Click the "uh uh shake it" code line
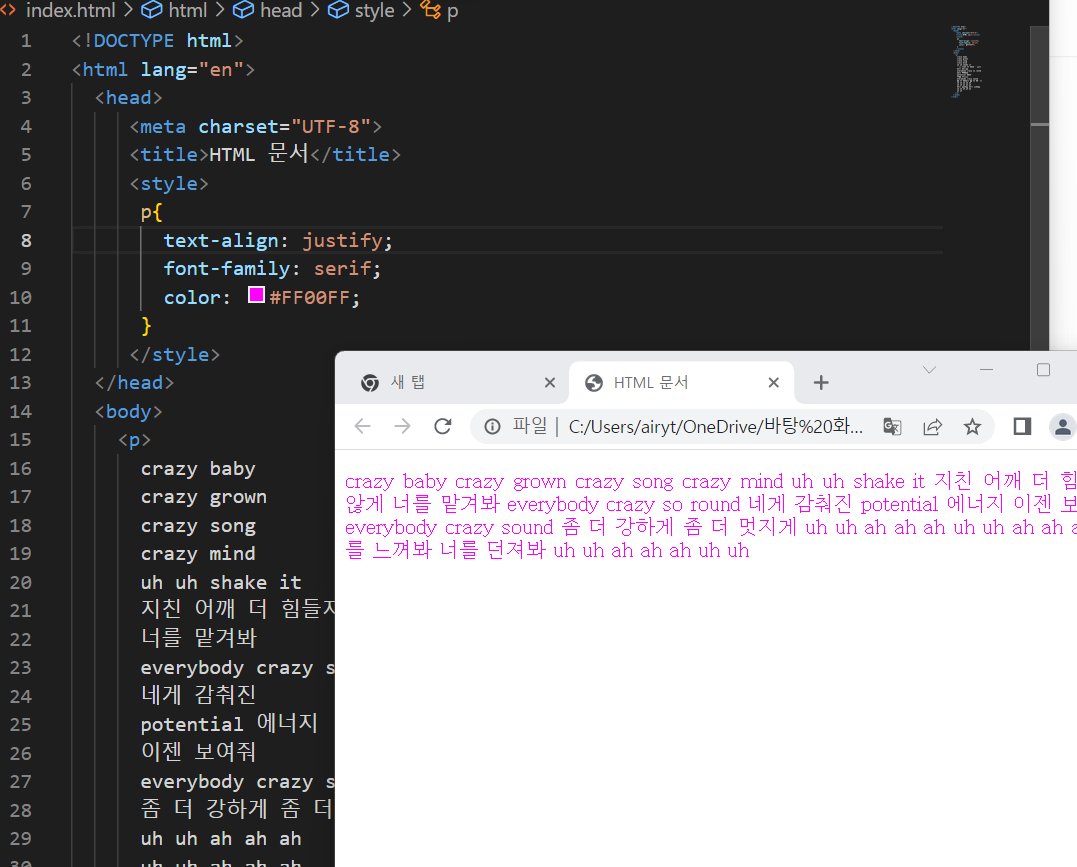Screen dimensions: 1077x867 [220, 583]
